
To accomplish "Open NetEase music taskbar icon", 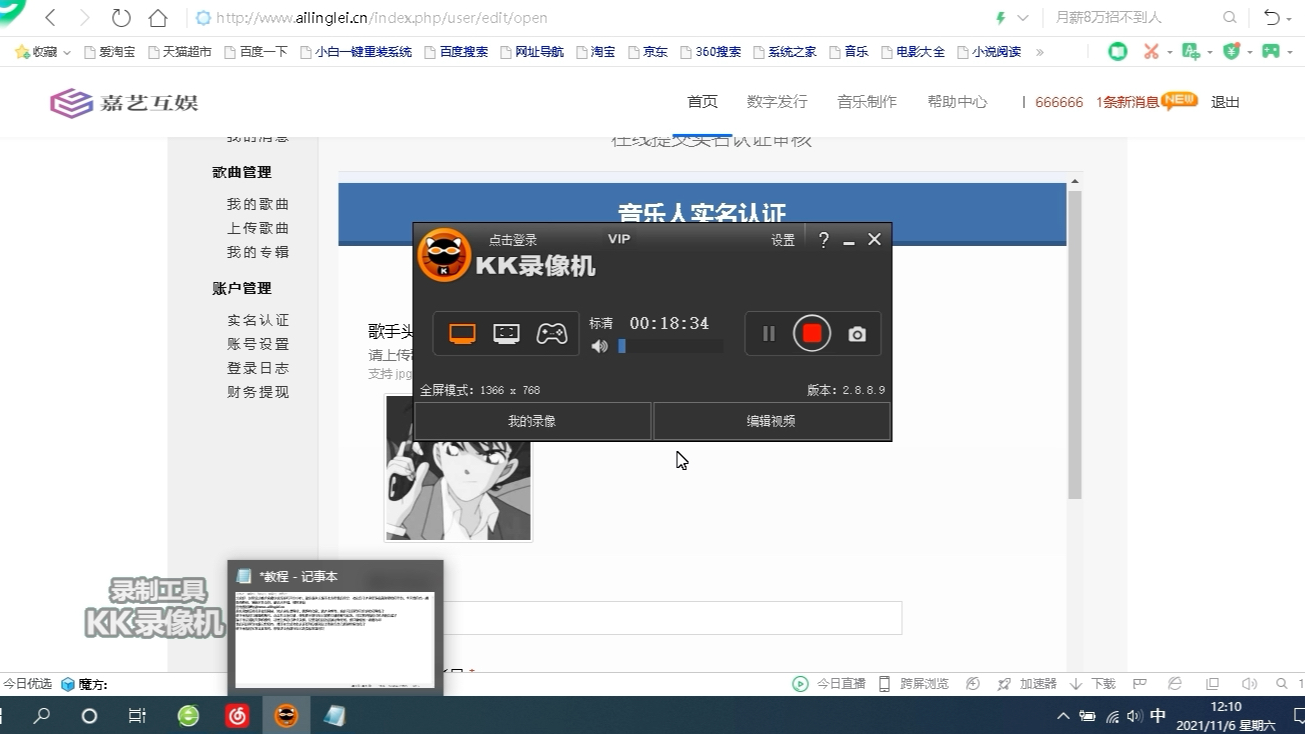I will (237, 716).
